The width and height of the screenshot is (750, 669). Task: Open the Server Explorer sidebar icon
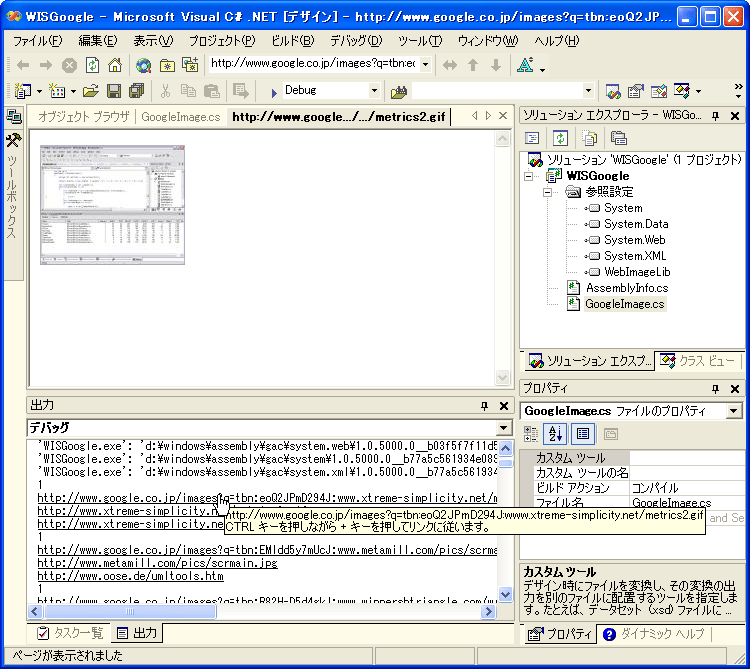(13, 116)
